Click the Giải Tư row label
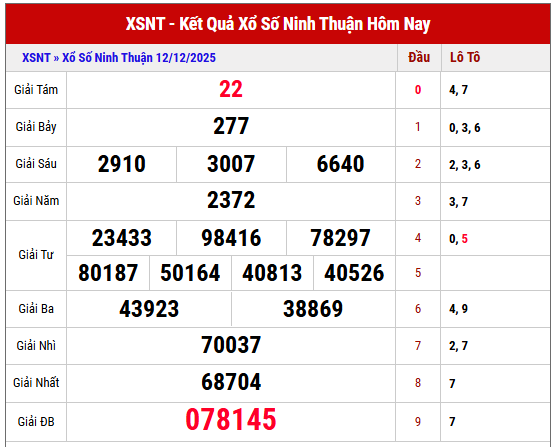The width and height of the screenshot is (556, 447). coord(36,255)
